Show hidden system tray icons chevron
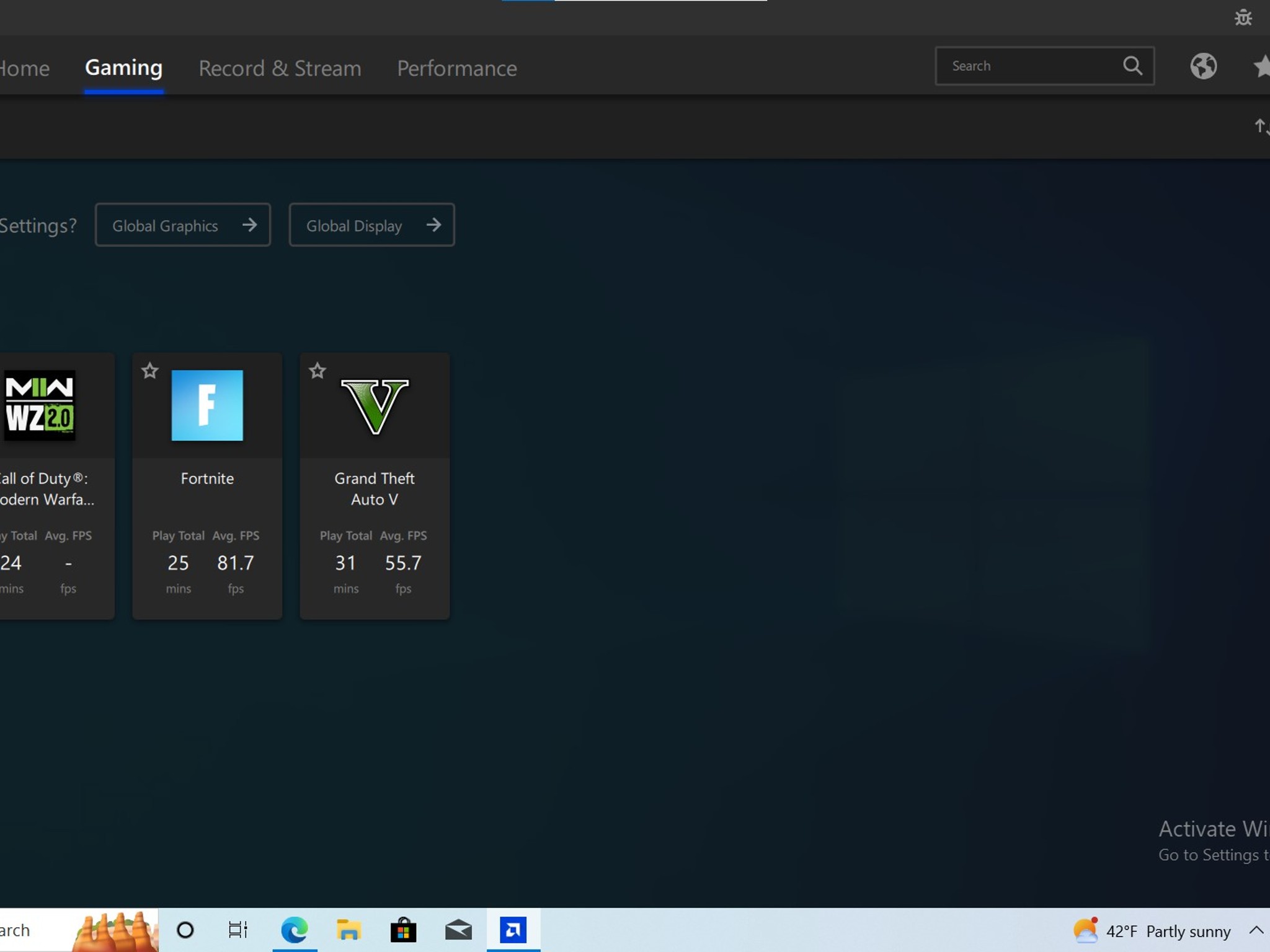This screenshot has height=952, width=1270. tap(1256, 930)
